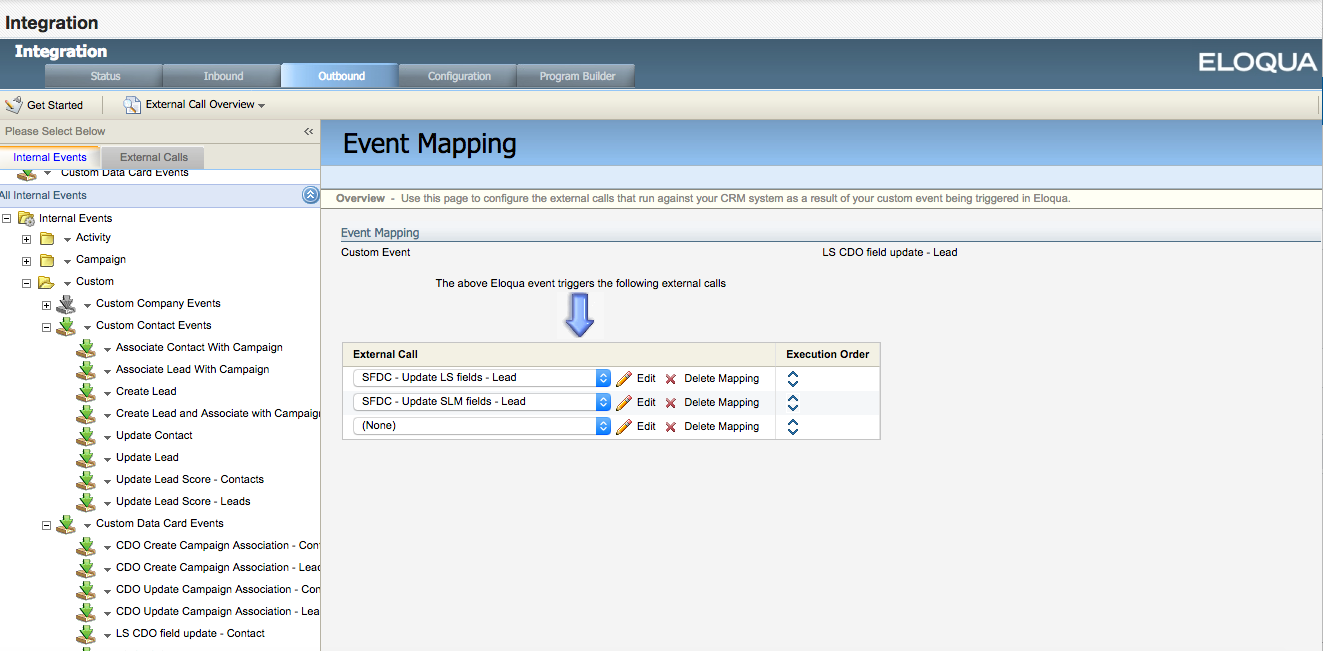
Task: Expand the Custom Company Events node
Action: (46, 304)
